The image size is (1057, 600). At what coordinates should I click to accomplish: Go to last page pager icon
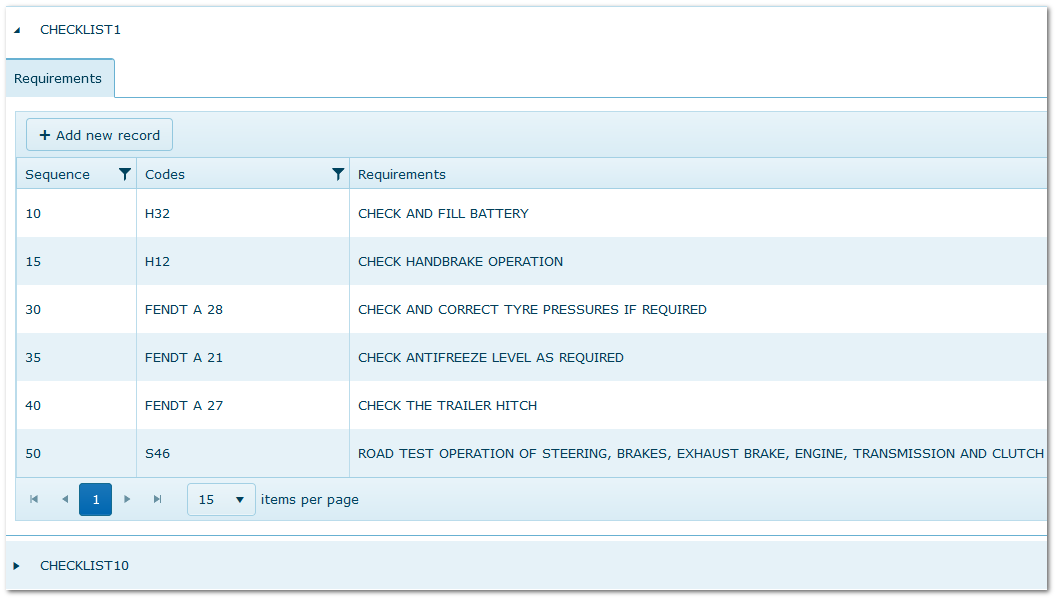coord(157,499)
